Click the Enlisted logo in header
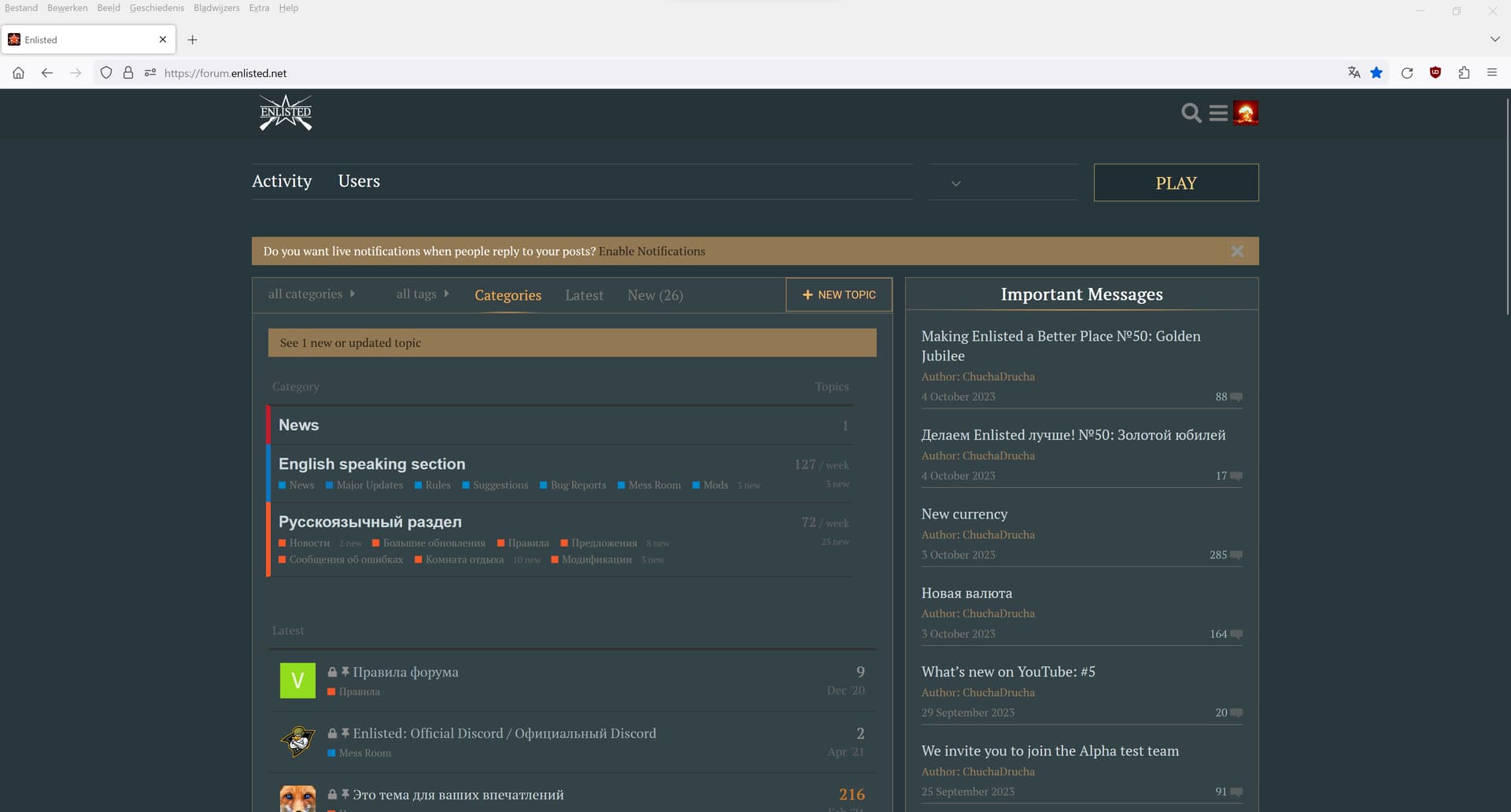The width and height of the screenshot is (1511, 812). [x=286, y=113]
